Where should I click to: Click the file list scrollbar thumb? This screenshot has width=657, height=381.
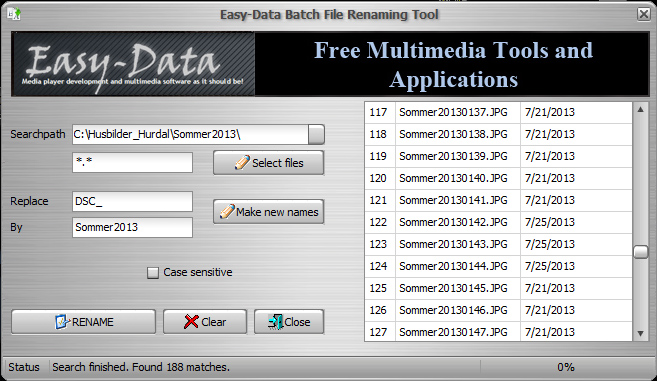point(640,252)
